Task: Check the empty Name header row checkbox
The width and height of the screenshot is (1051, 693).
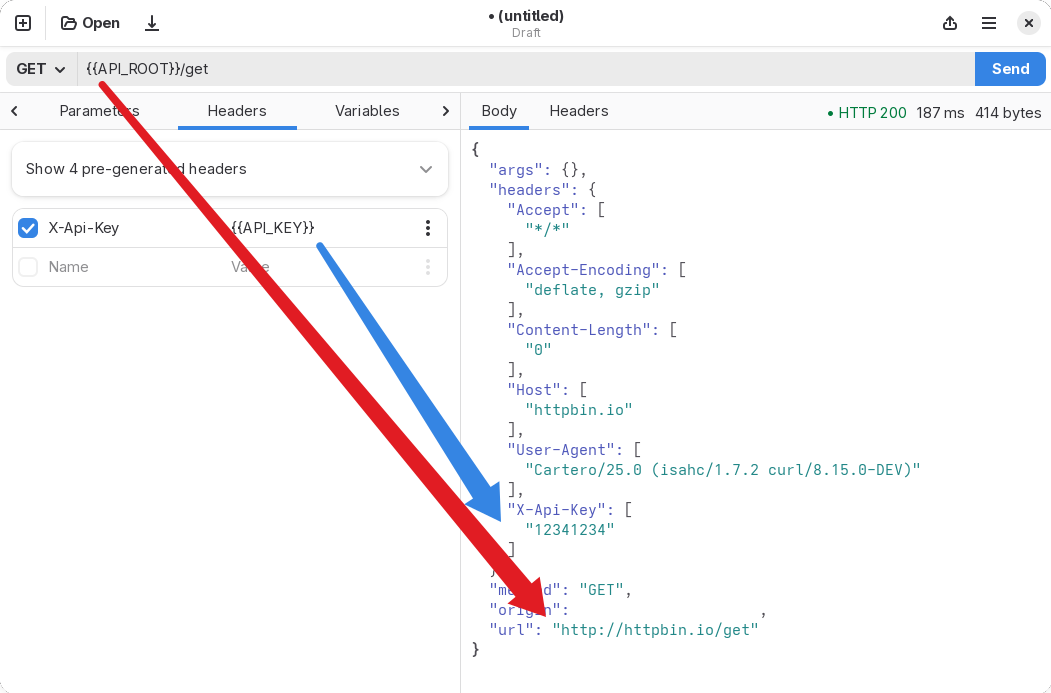Action: (x=27, y=266)
